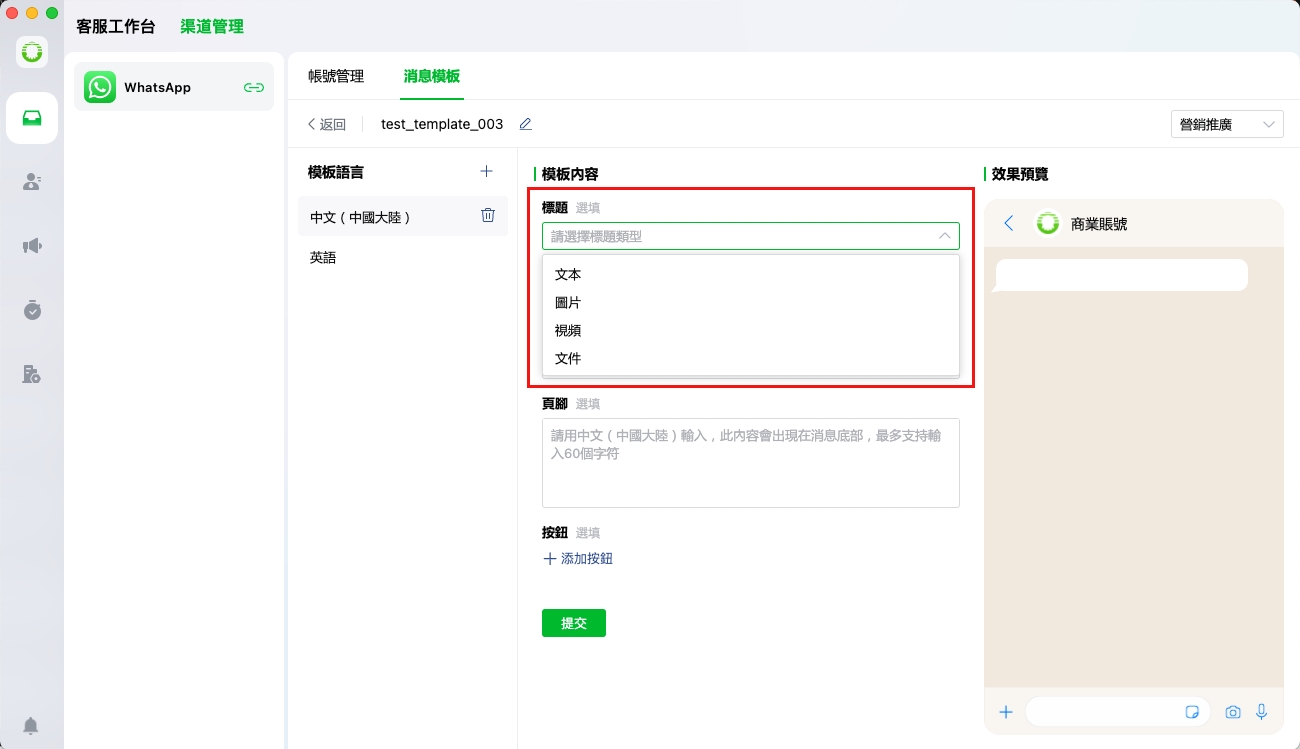
Task: Switch to the 帳號管理 tab
Action: click(x=336, y=76)
